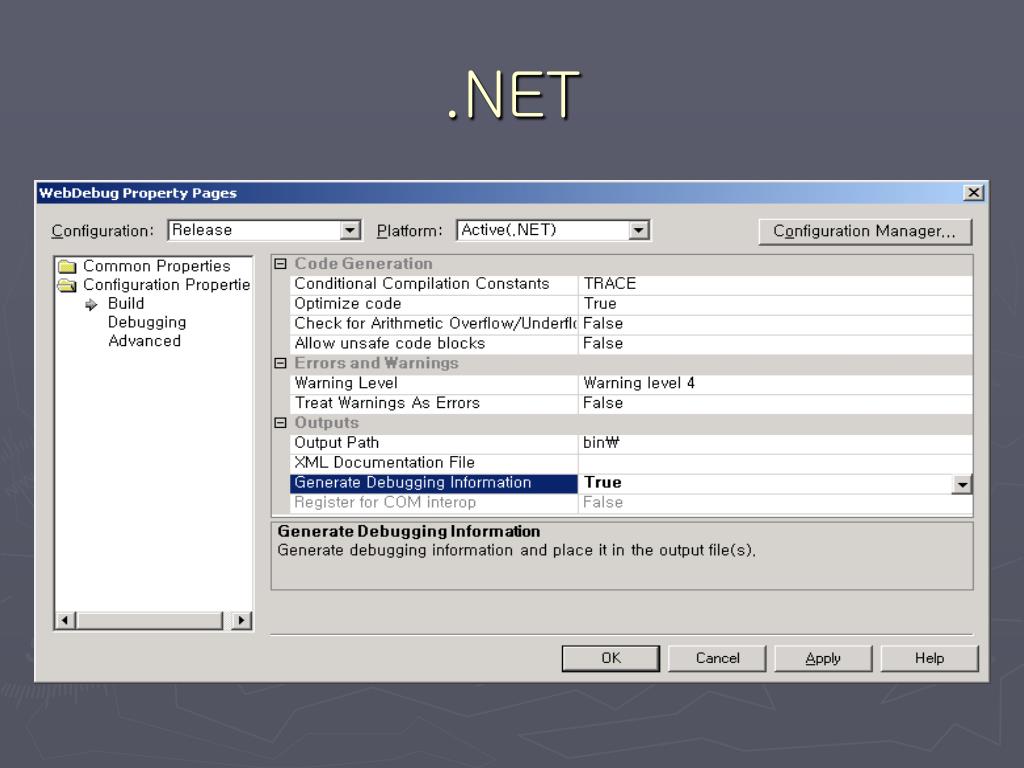Confirm the dialog with OK
The height and width of the screenshot is (768, 1024).
(611, 658)
